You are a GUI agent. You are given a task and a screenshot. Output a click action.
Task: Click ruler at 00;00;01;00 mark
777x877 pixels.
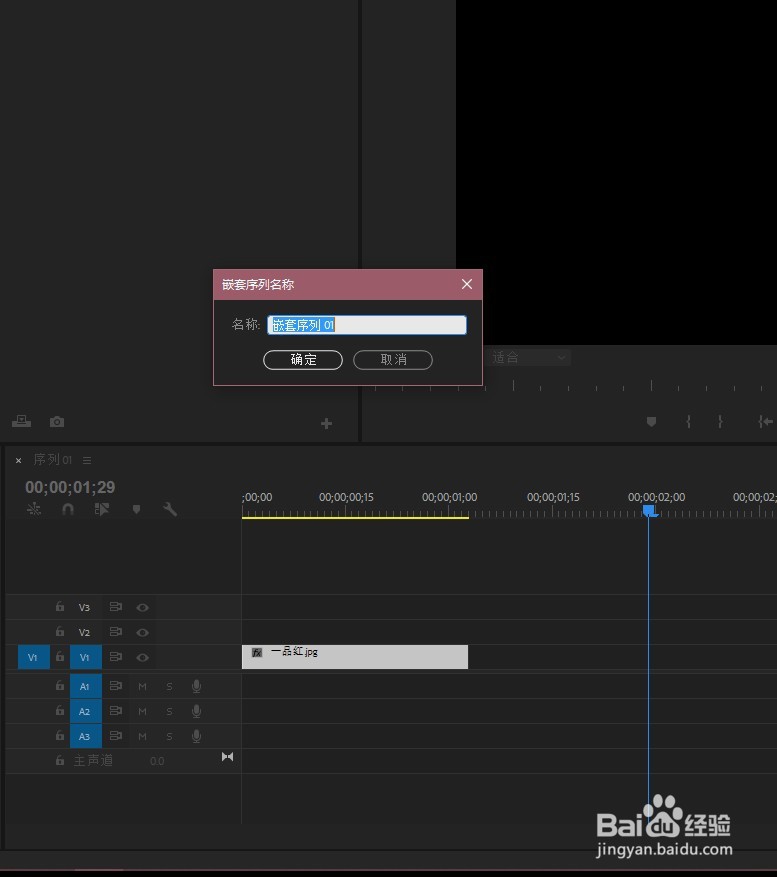coord(449,497)
